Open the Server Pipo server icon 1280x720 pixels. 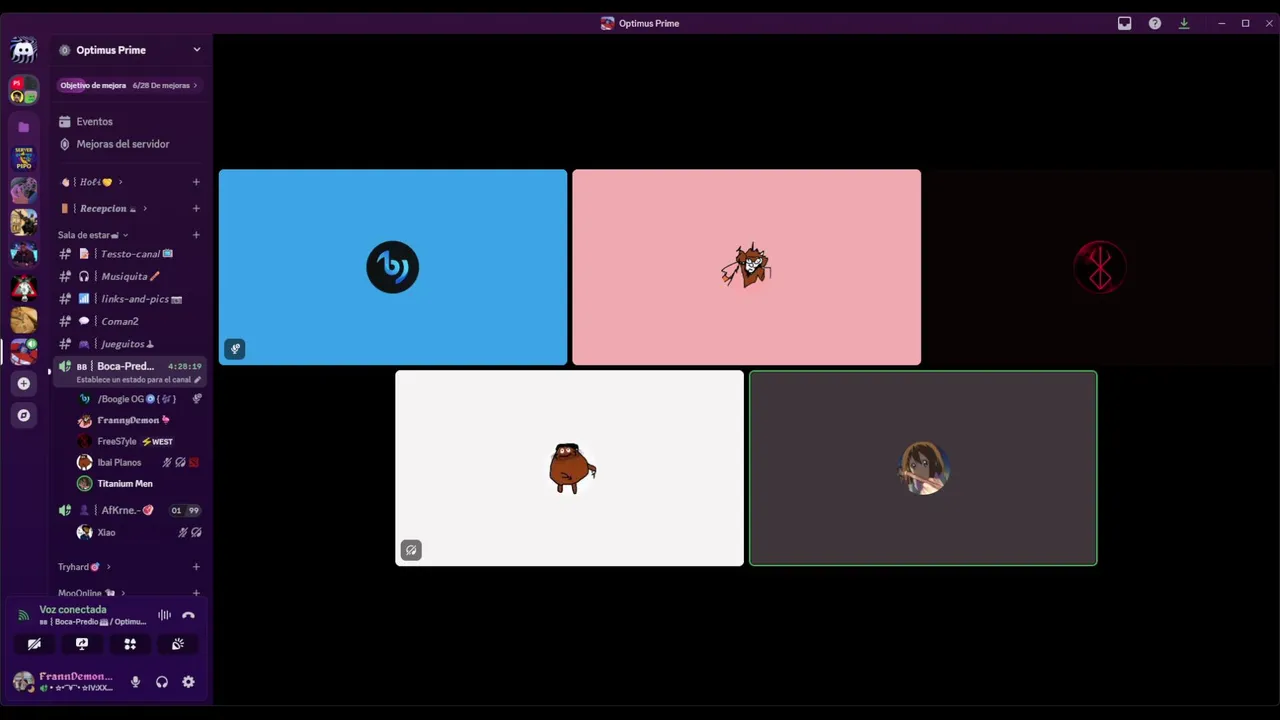23,158
